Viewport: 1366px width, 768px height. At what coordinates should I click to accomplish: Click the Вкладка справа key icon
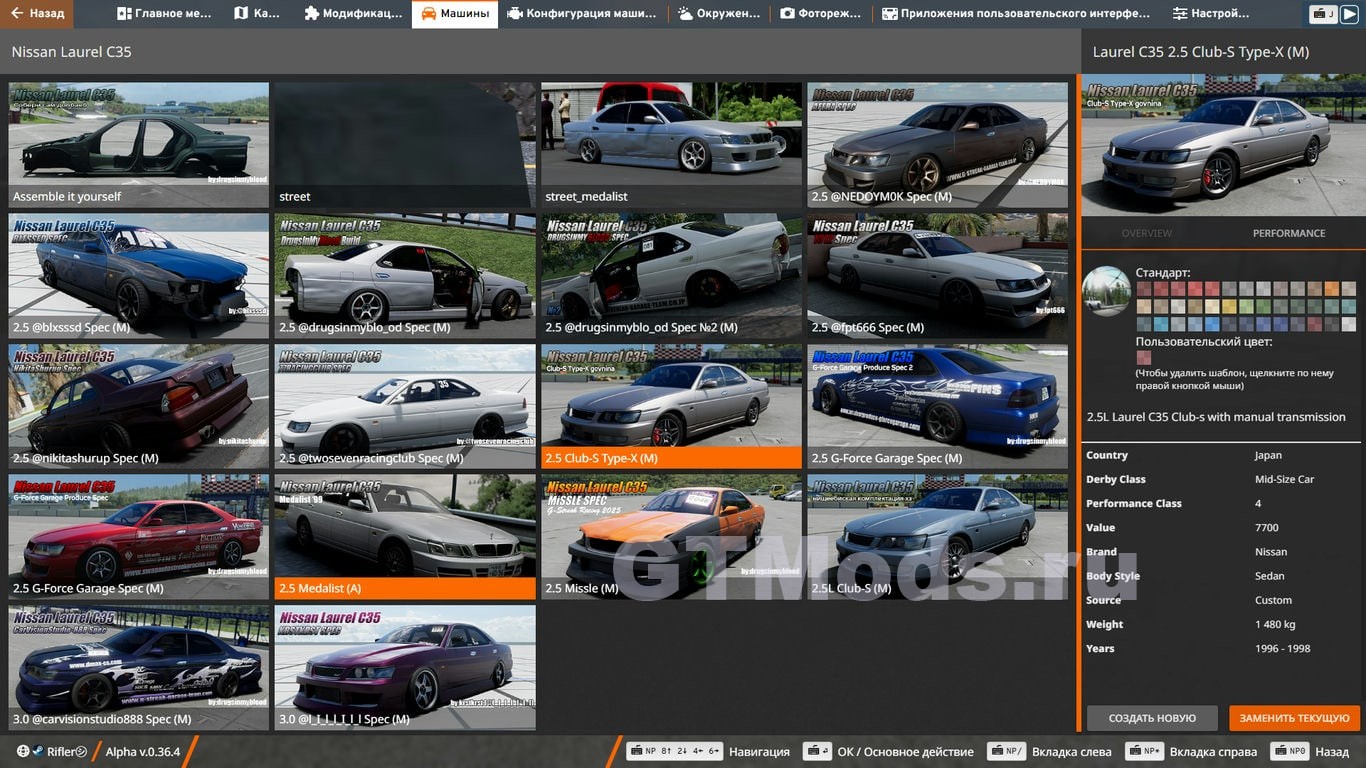coord(1144,751)
